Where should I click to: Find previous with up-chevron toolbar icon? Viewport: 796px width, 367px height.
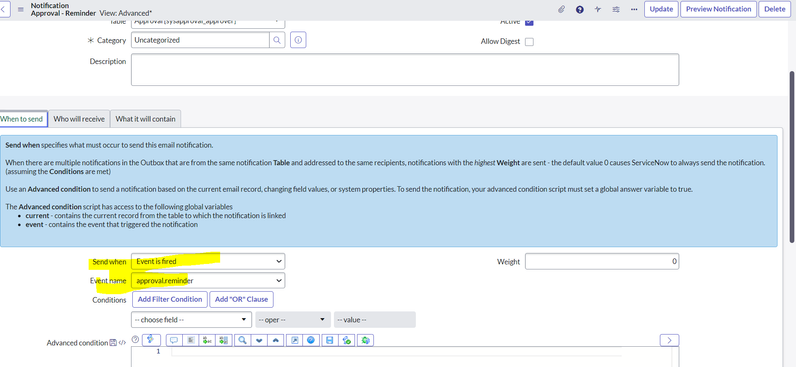click(x=276, y=340)
